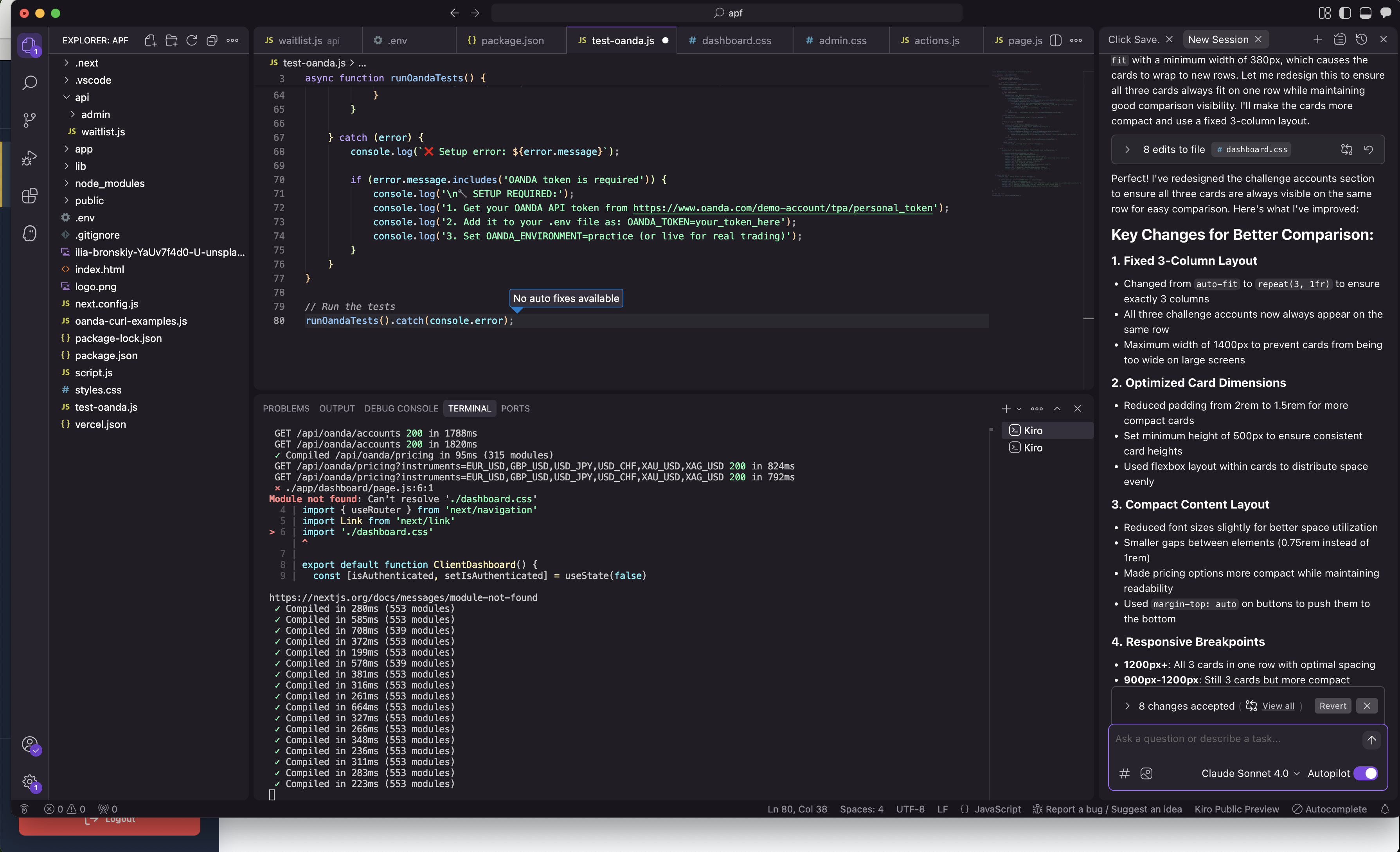Toggle the primary sidebar layout button
This screenshot has height=852, width=1400.
click(x=1345, y=13)
